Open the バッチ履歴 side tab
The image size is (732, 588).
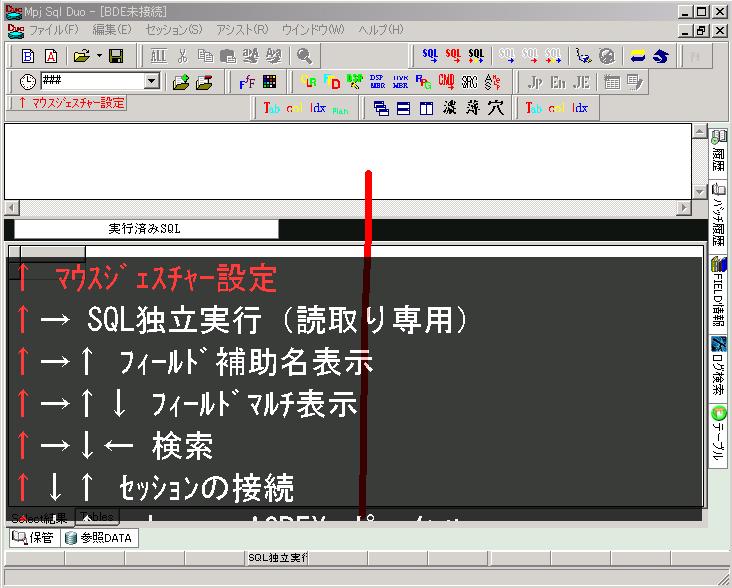pos(718,216)
